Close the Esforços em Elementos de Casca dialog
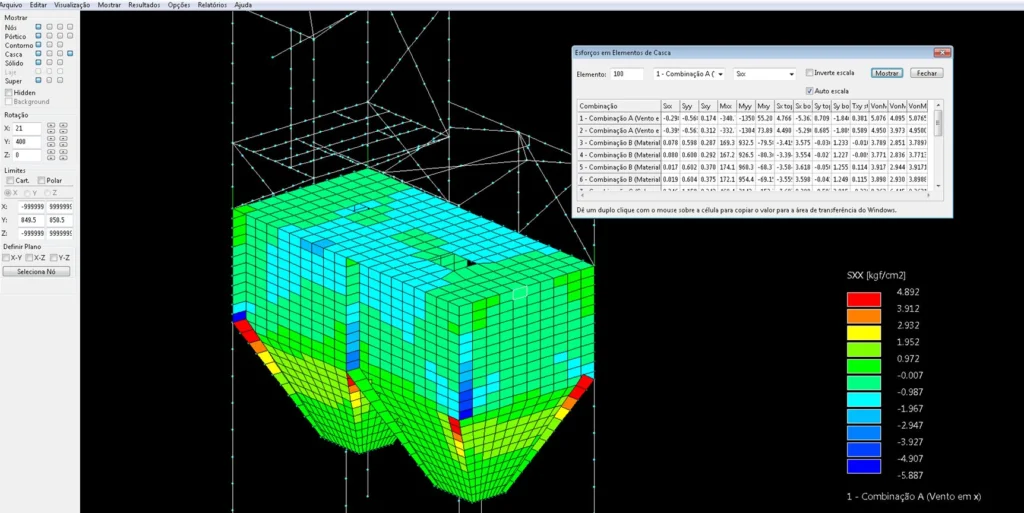 tap(927, 73)
